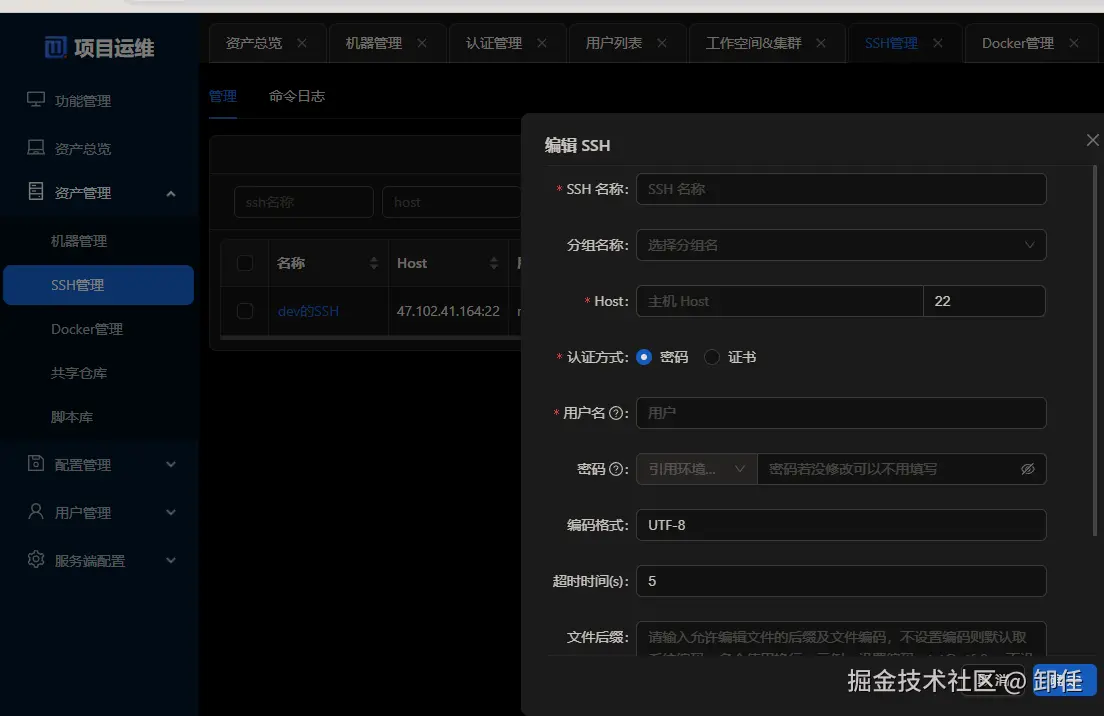This screenshot has height=716, width=1104.
Task: Click the 用户管理 person icon in sidebar
Action: (36, 511)
